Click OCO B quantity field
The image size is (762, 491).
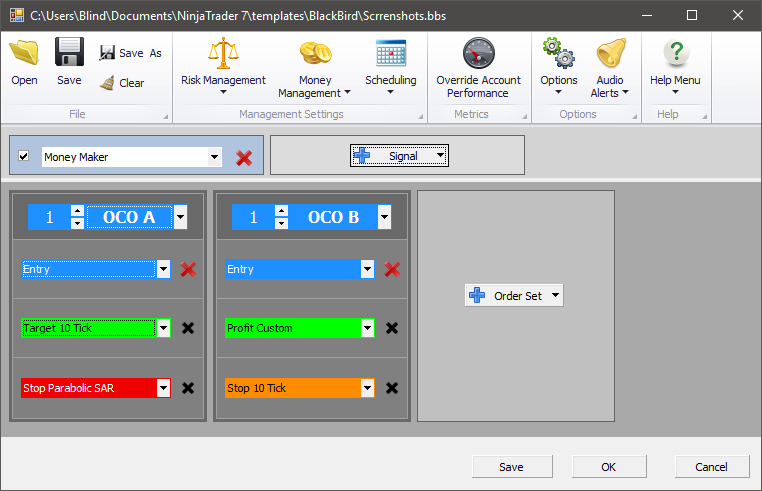[254, 217]
